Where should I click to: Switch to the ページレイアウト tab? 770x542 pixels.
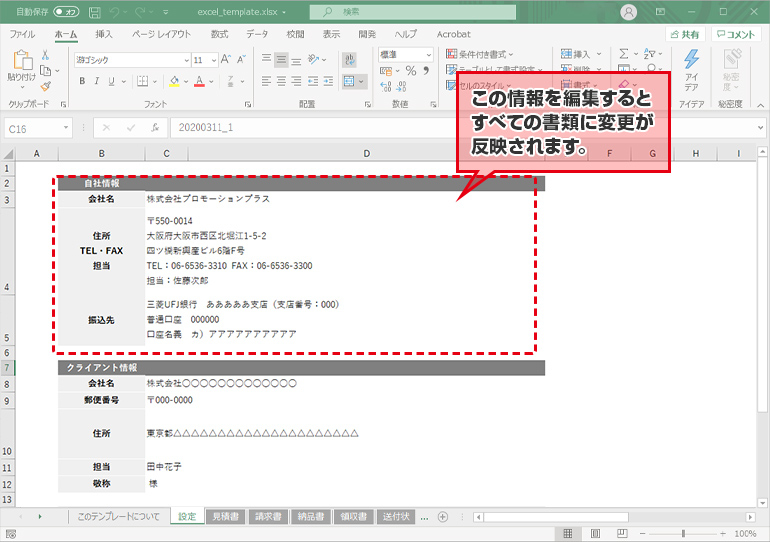(x=161, y=34)
